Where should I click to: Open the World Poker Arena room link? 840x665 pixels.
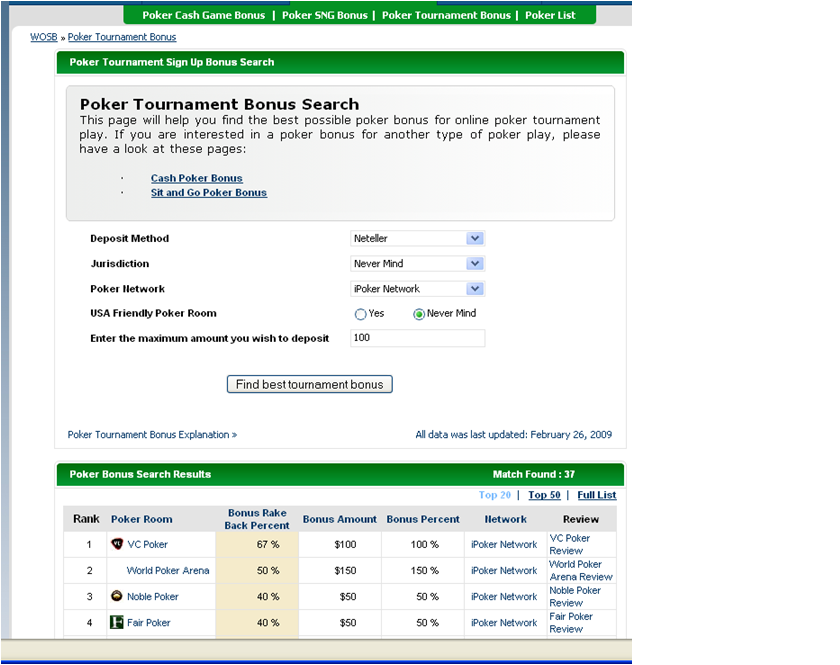click(x=168, y=571)
